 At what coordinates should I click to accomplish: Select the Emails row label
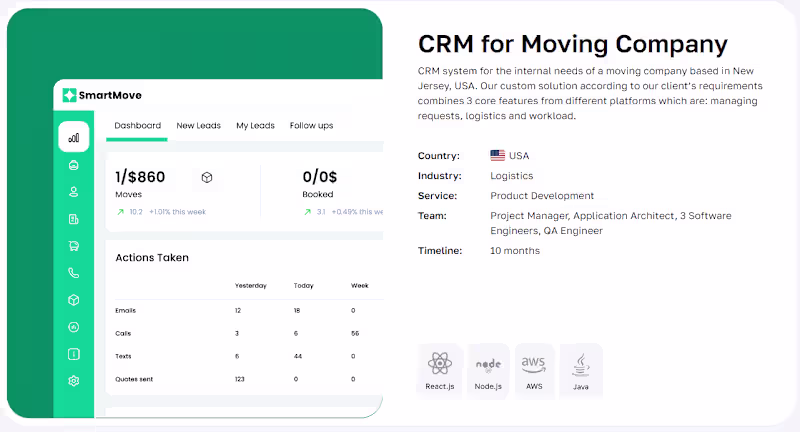tap(126, 310)
